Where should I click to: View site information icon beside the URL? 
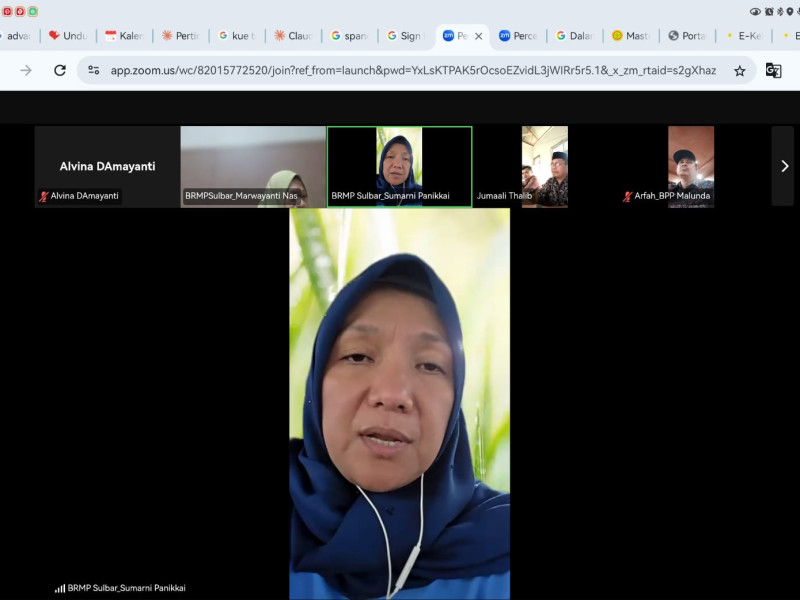pyautogui.click(x=94, y=70)
